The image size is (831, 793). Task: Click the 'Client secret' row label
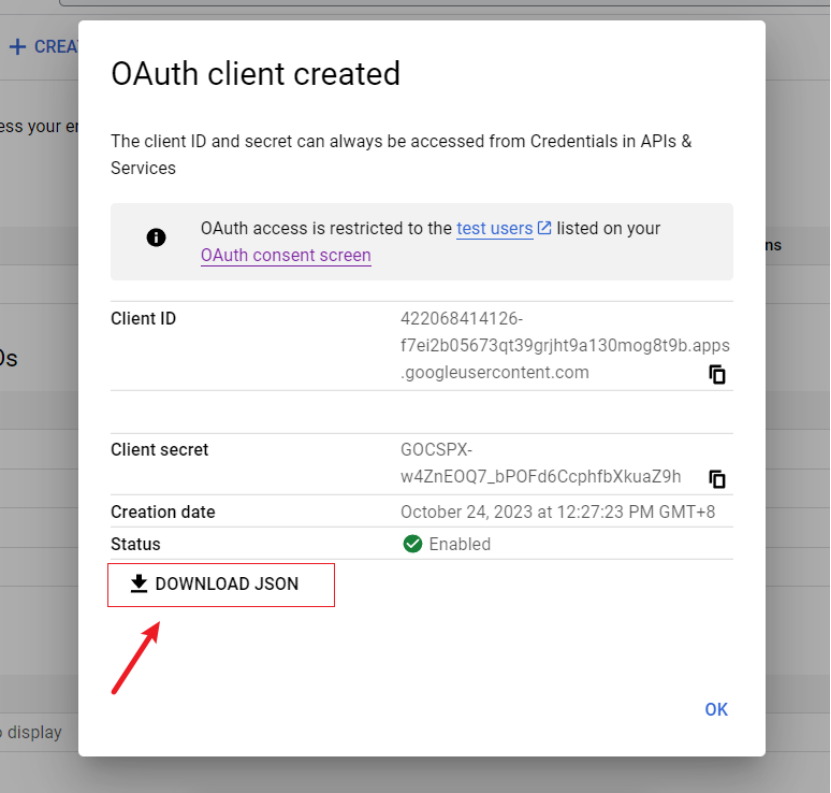159,450
